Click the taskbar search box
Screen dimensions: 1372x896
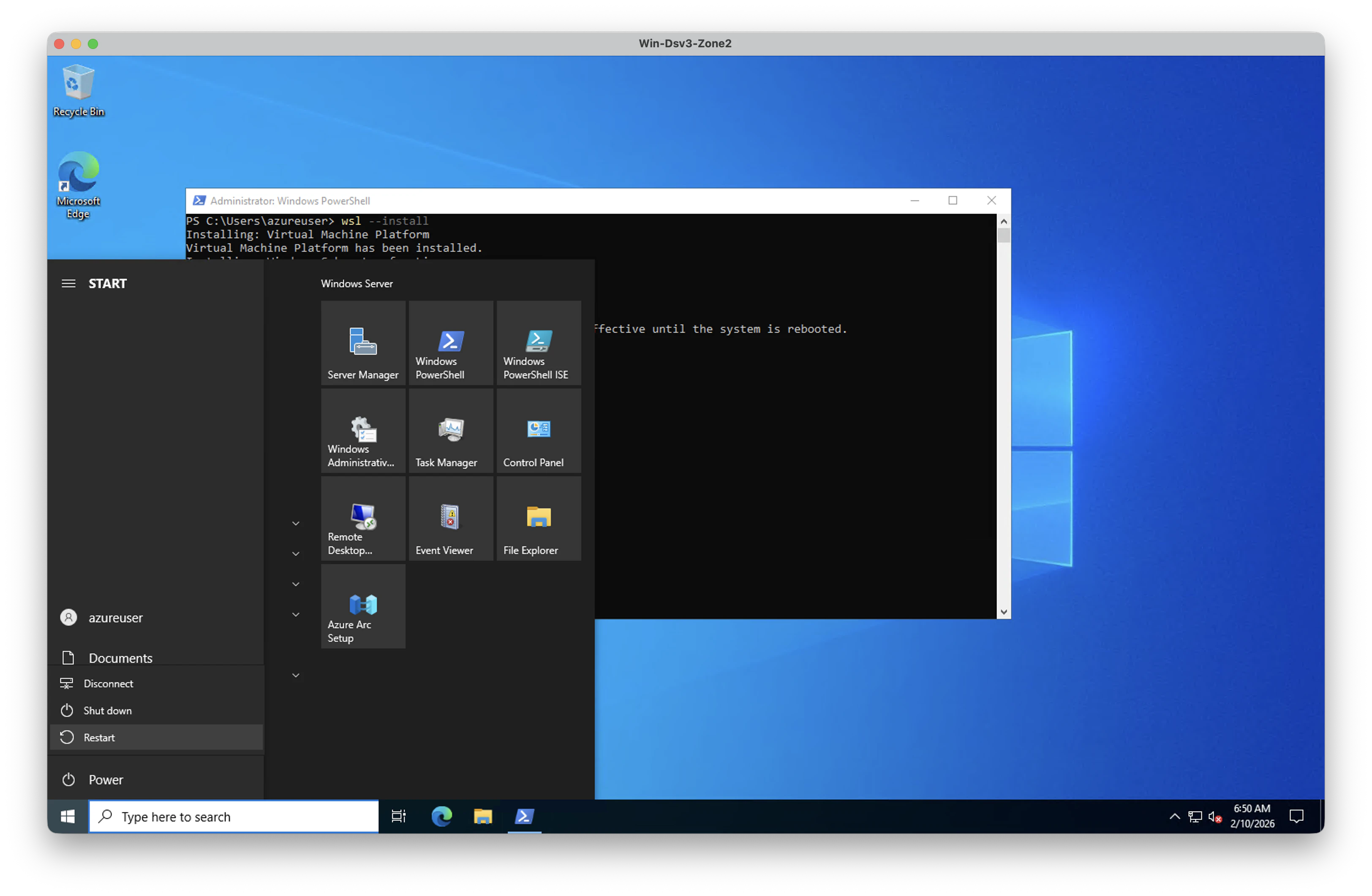coord(234,816)
